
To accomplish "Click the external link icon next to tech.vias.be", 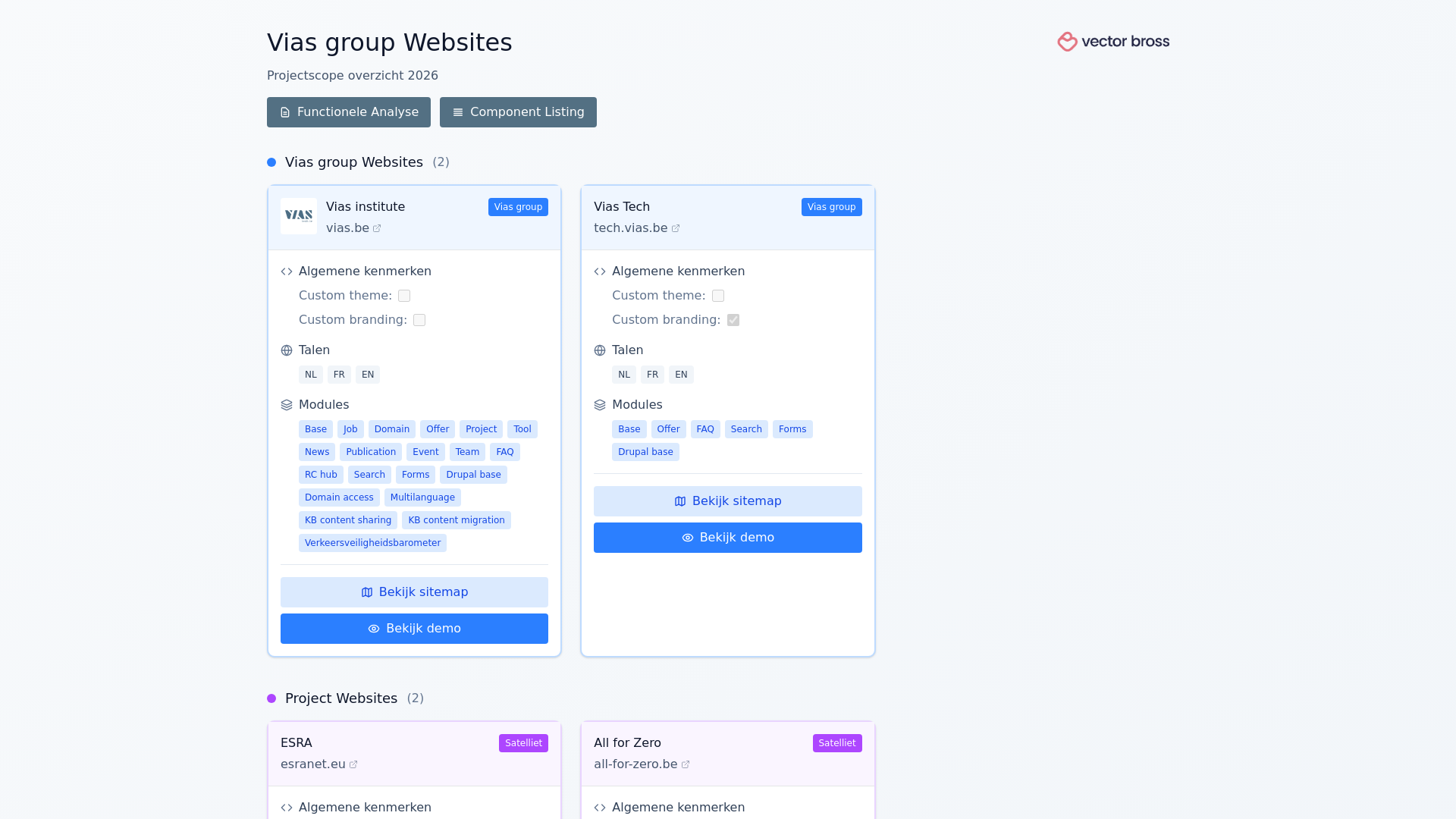I will (676, 228).
